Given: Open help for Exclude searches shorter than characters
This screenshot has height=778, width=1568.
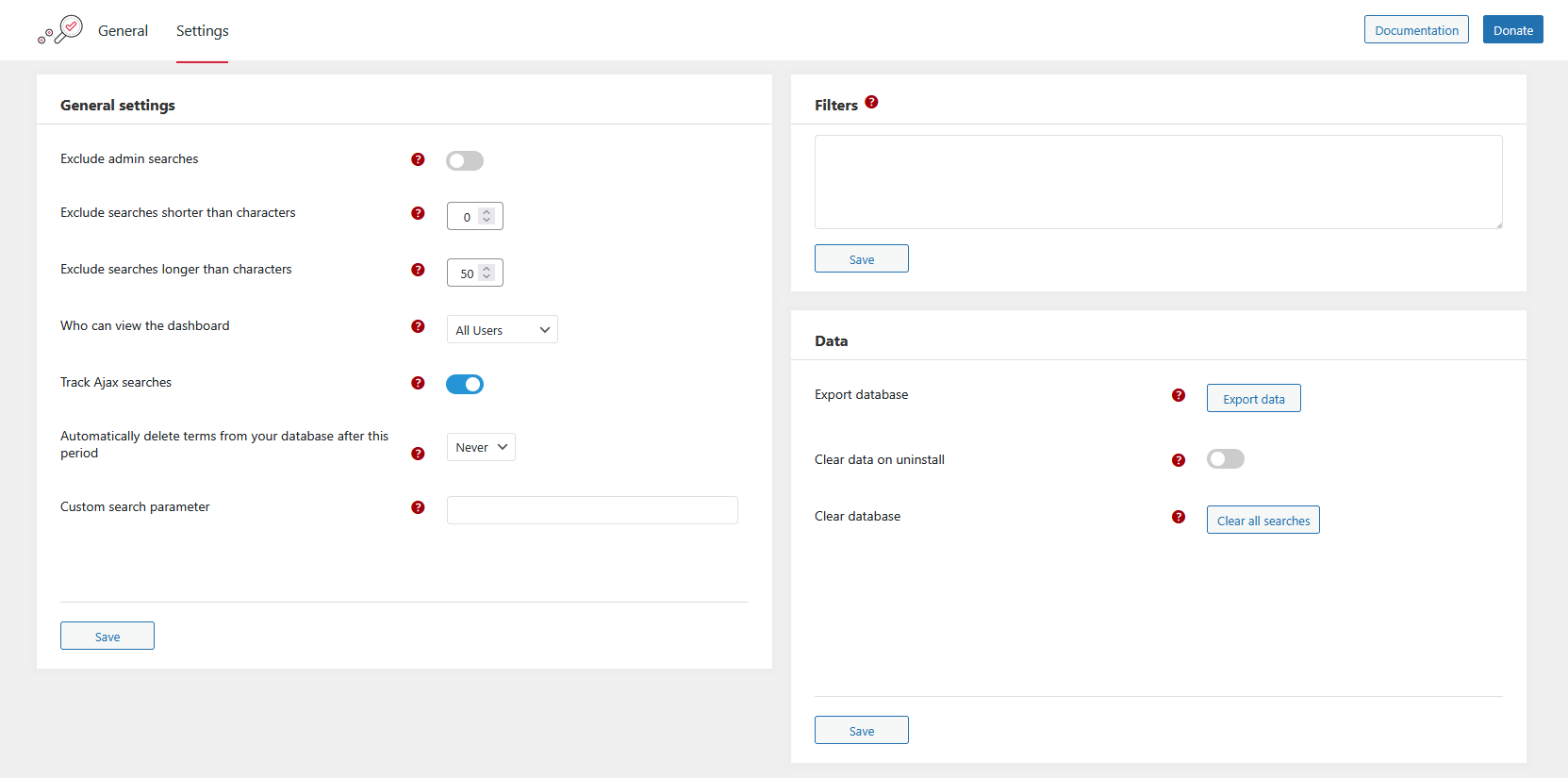Looking at the screenshot, I should pyautogui.click(x=418, y=213).
